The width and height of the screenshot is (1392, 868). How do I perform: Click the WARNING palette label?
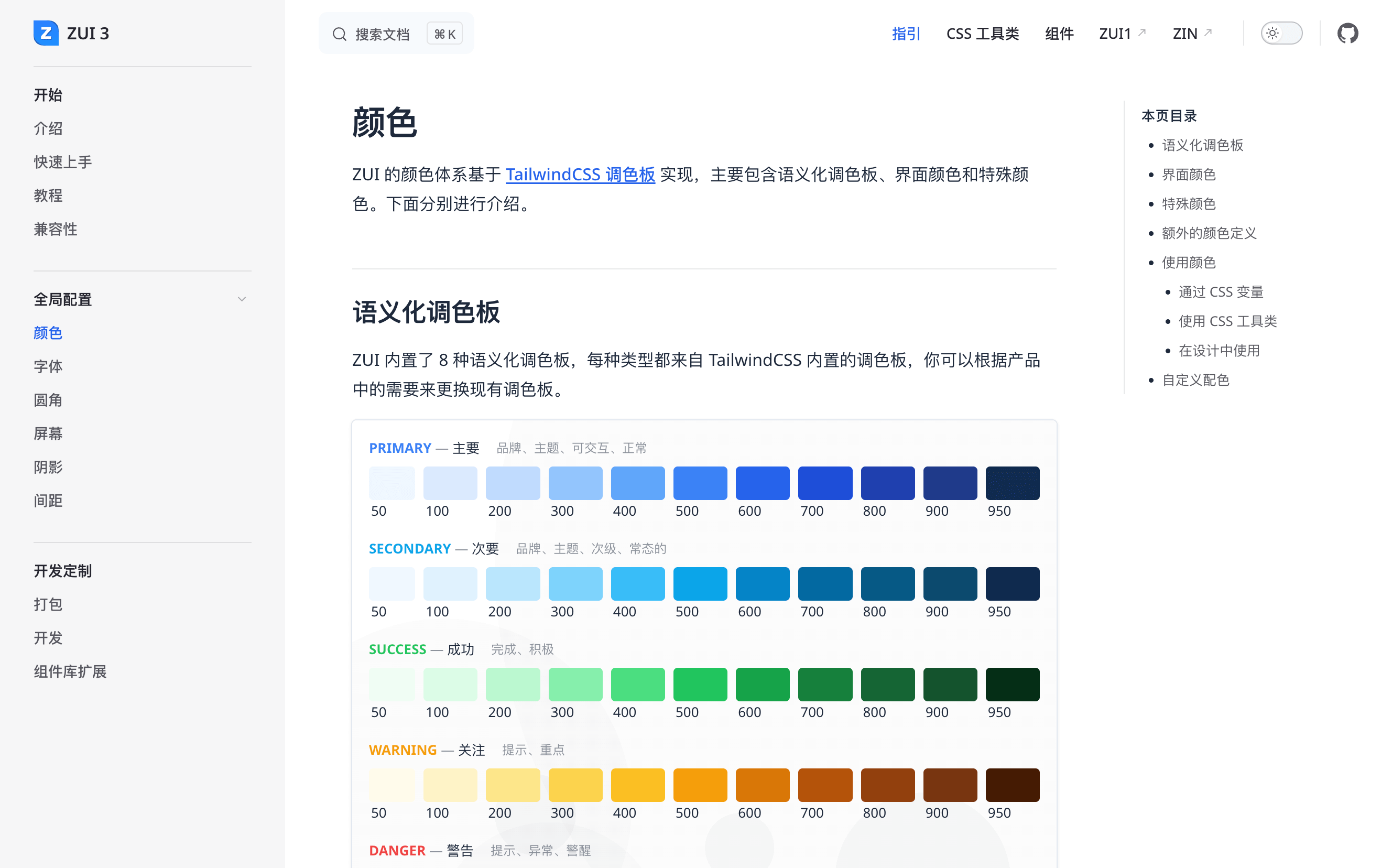tap(403, 749)
